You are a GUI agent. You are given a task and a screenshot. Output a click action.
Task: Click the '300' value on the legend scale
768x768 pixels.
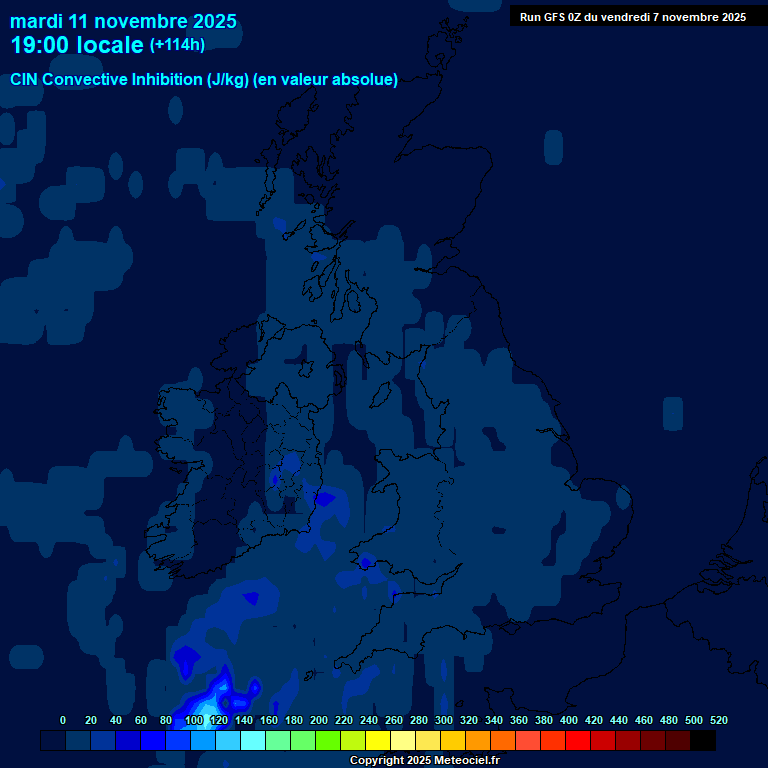pyautogui.click(x=444, y=720)
